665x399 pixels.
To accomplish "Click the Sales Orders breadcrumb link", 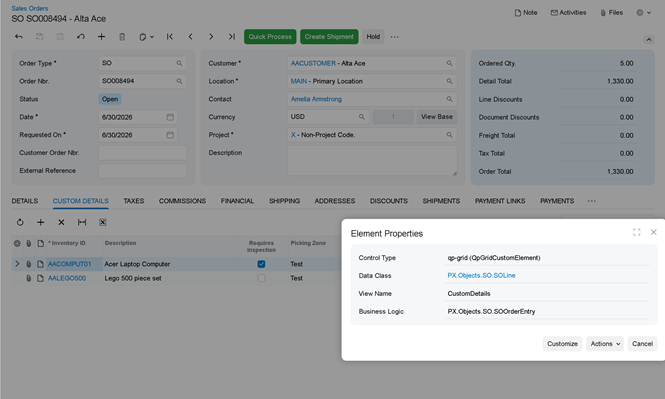I will tap(30, 8).
